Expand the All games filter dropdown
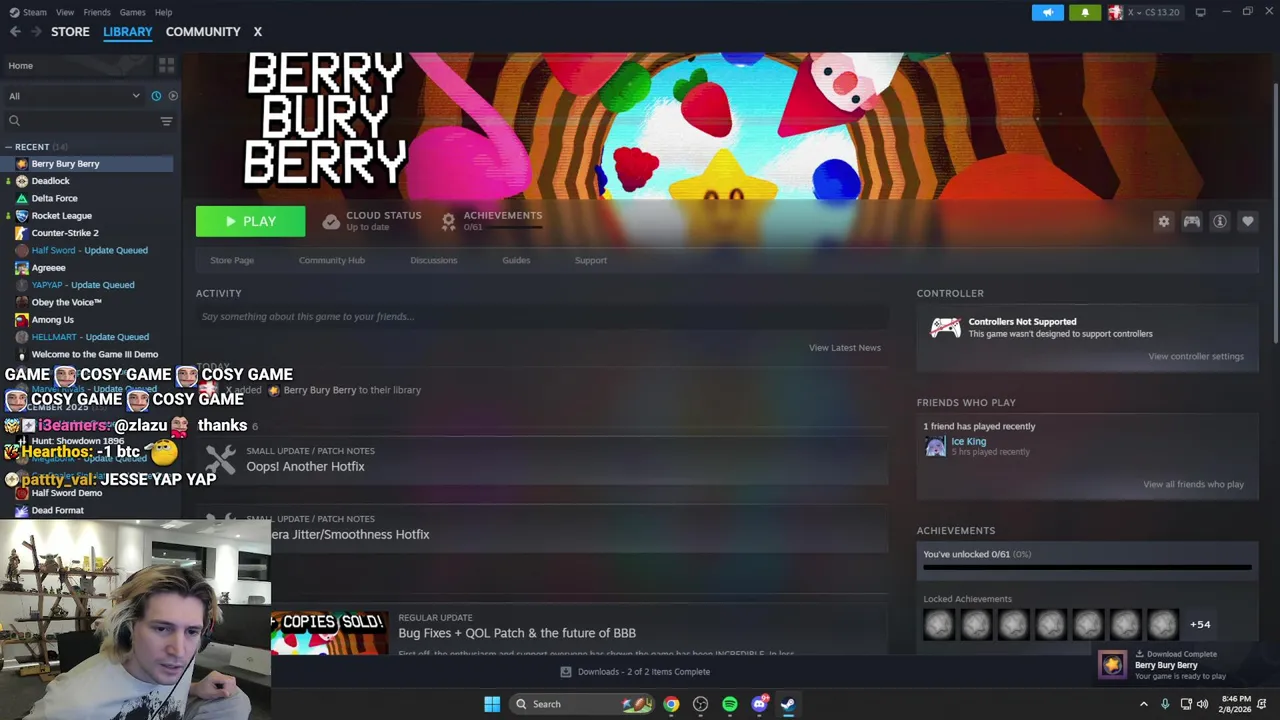 coord(74,96)
